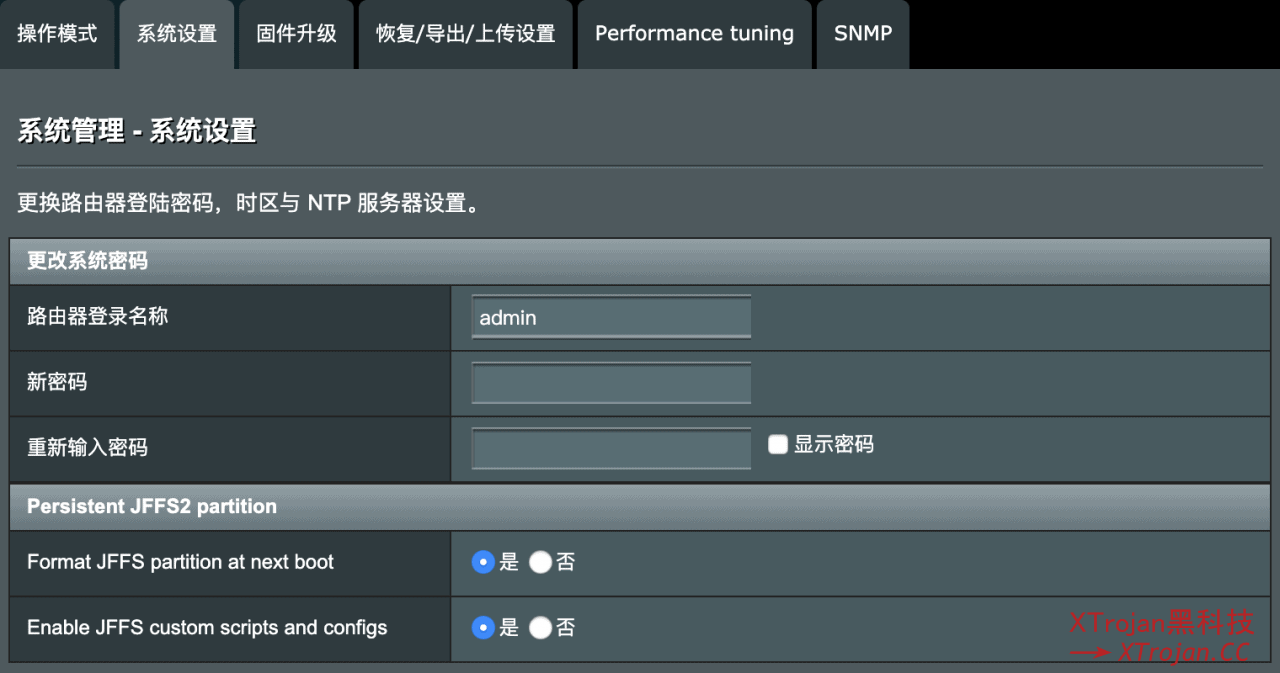Click the 重新输入密码 input field
Viewport: 1280px width, 673px height.
pos(611,448)
